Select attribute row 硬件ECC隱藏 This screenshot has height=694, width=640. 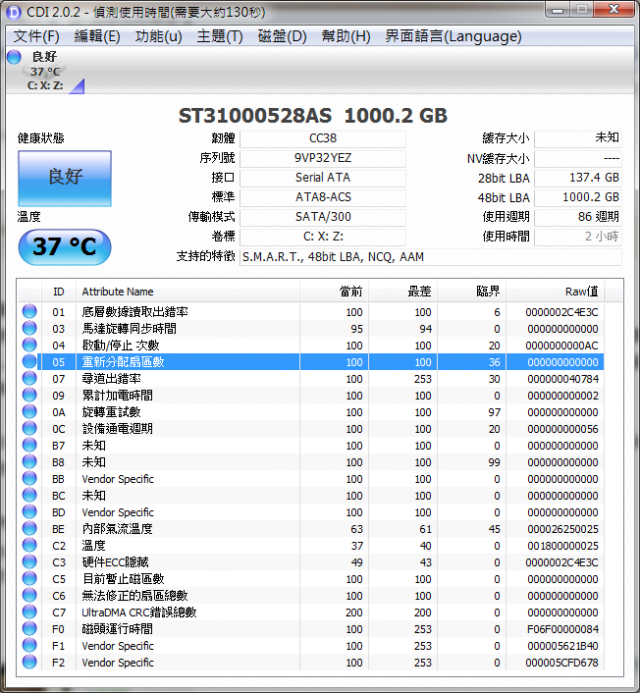click(x=311, y=562)
